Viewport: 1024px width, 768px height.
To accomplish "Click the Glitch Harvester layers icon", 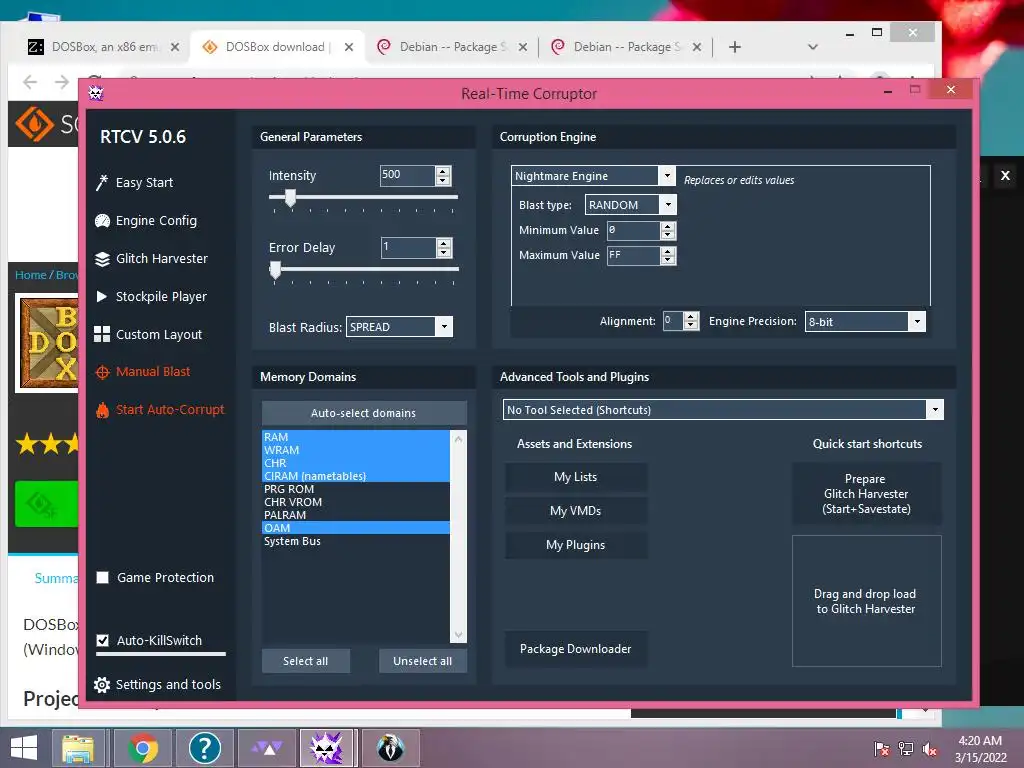I will point(102,259).
